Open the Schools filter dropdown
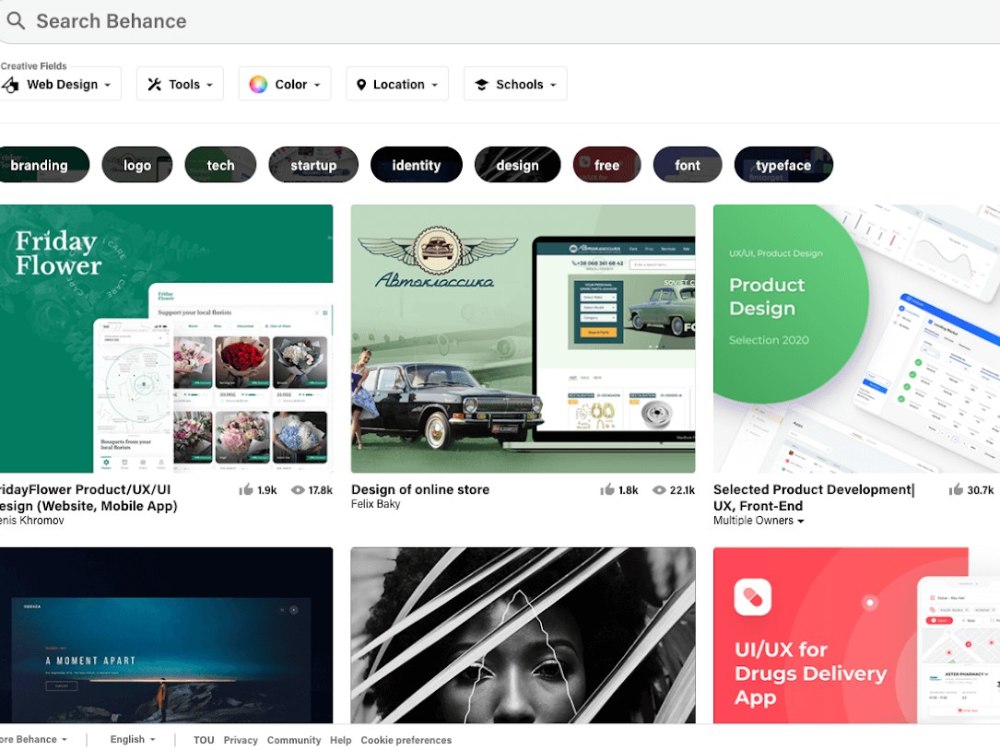This screenshot has height=750, width=1000. pos(515,84)
